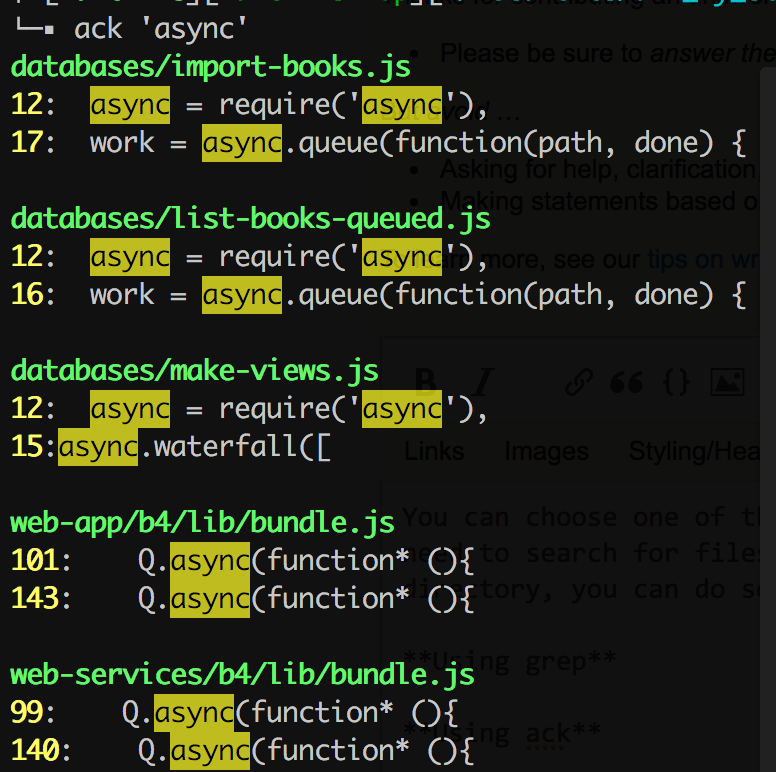Click line 101 Q.async result
The width and height of the screenshot is (776, 772).
tap(242, 561)
